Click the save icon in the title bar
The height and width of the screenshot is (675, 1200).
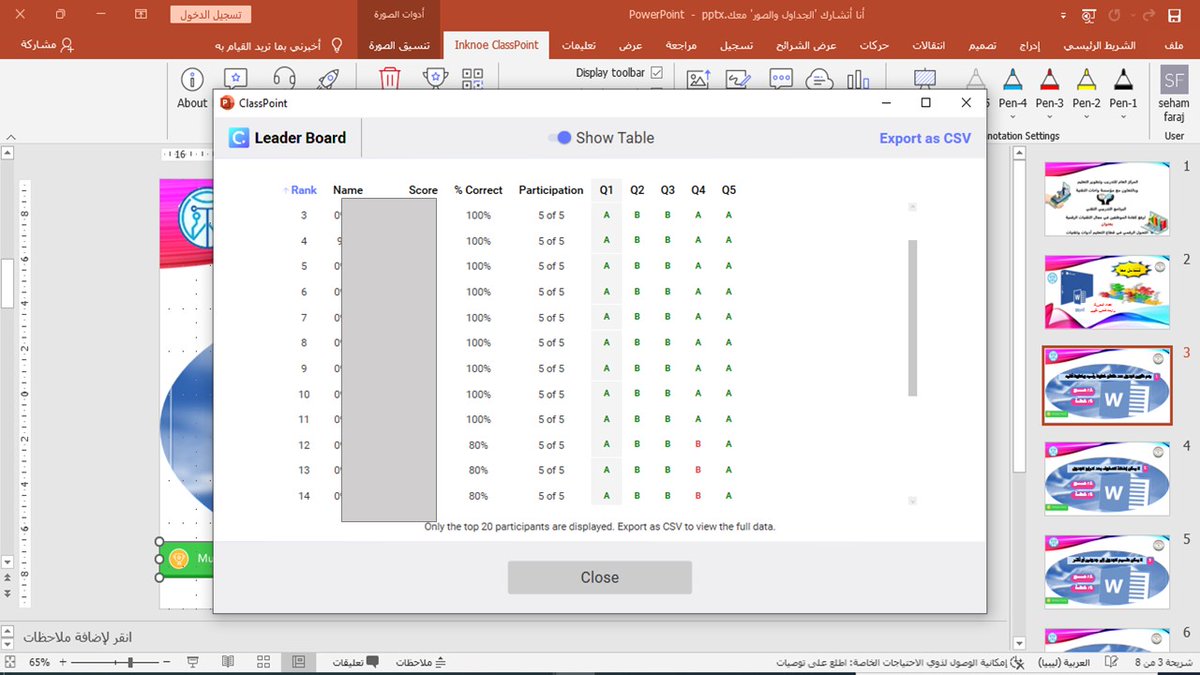click(1176, 15)
